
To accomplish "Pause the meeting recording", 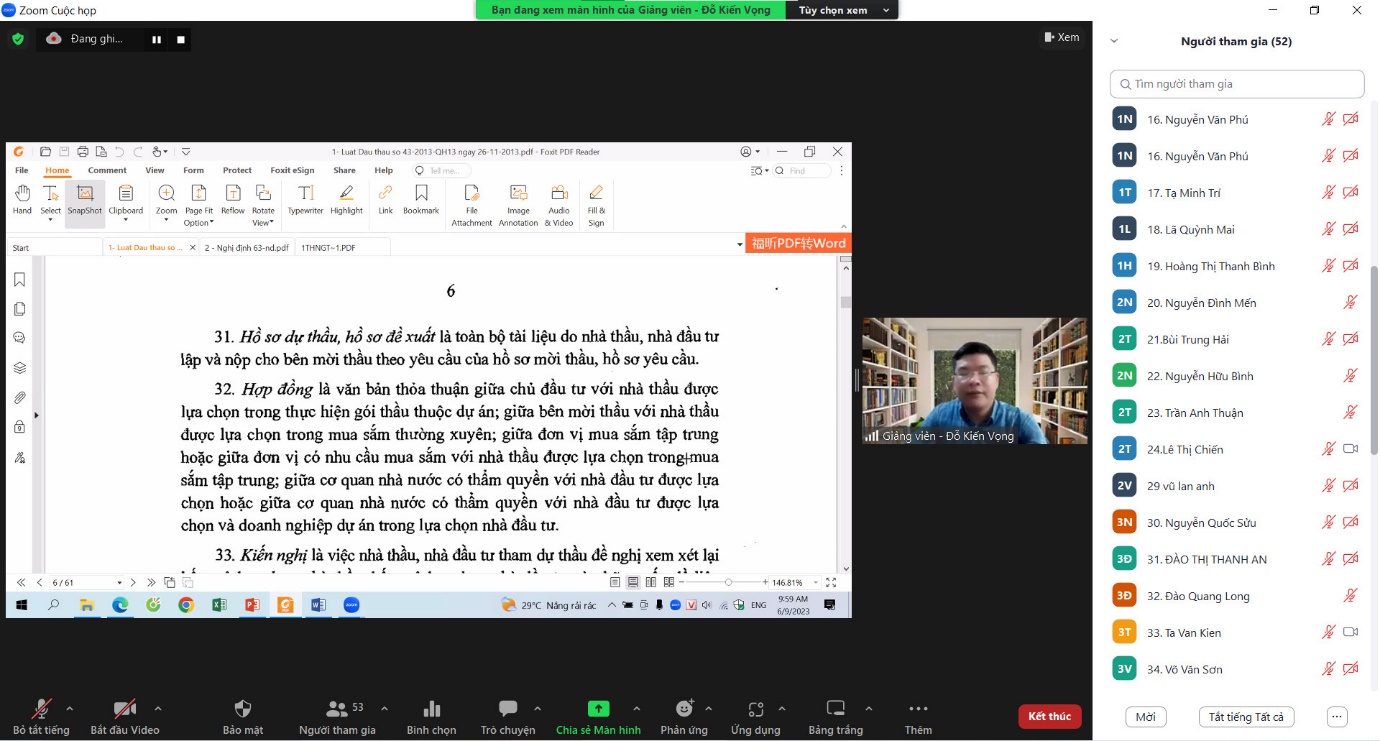I will (156, 39).
